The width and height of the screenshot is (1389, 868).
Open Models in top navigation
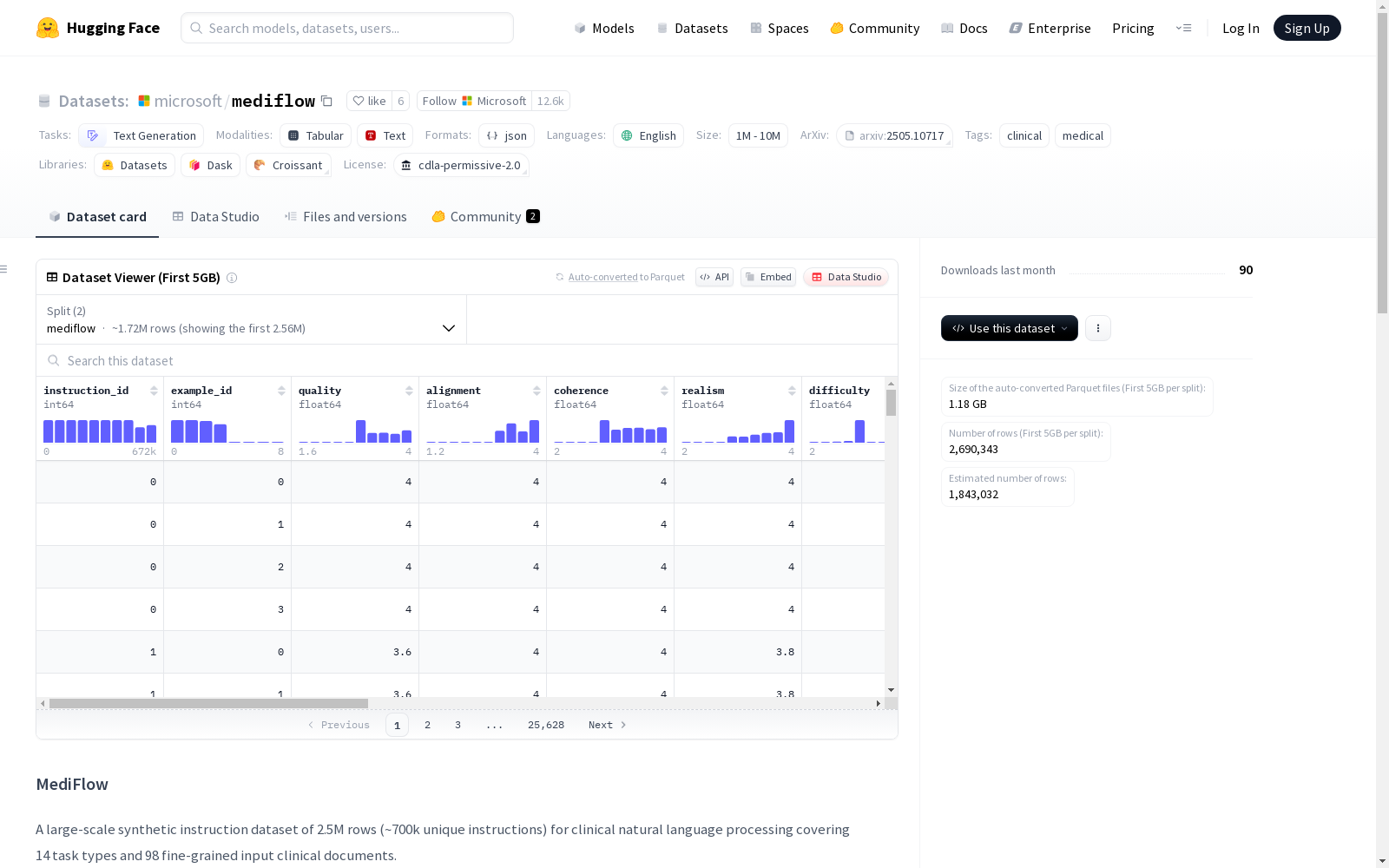tap(604, 28)
